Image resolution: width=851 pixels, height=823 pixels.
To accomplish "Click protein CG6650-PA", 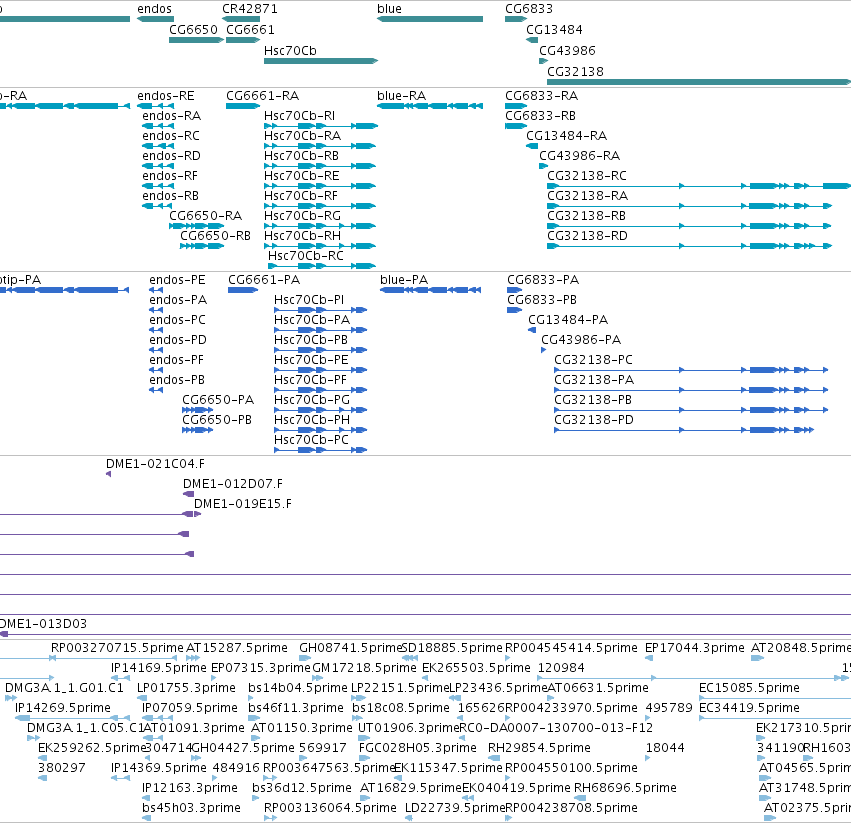I will coord(218,400).
